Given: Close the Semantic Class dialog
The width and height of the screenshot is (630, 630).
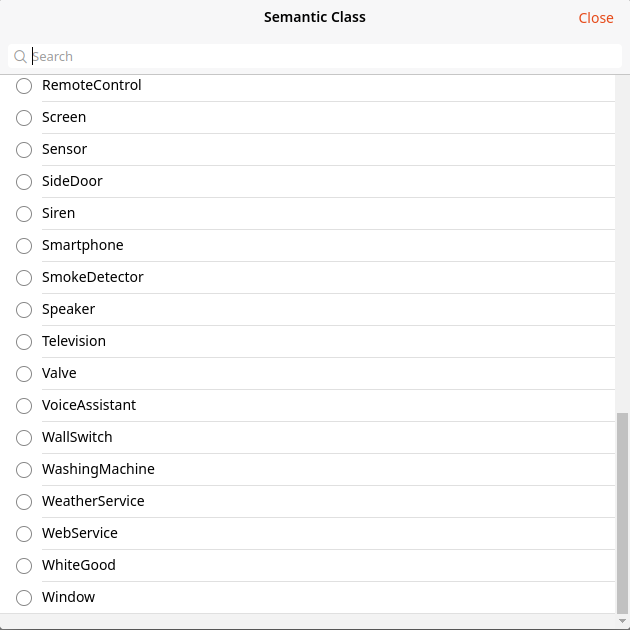Looking at the screenshot, I should click(x=595, y=18).
